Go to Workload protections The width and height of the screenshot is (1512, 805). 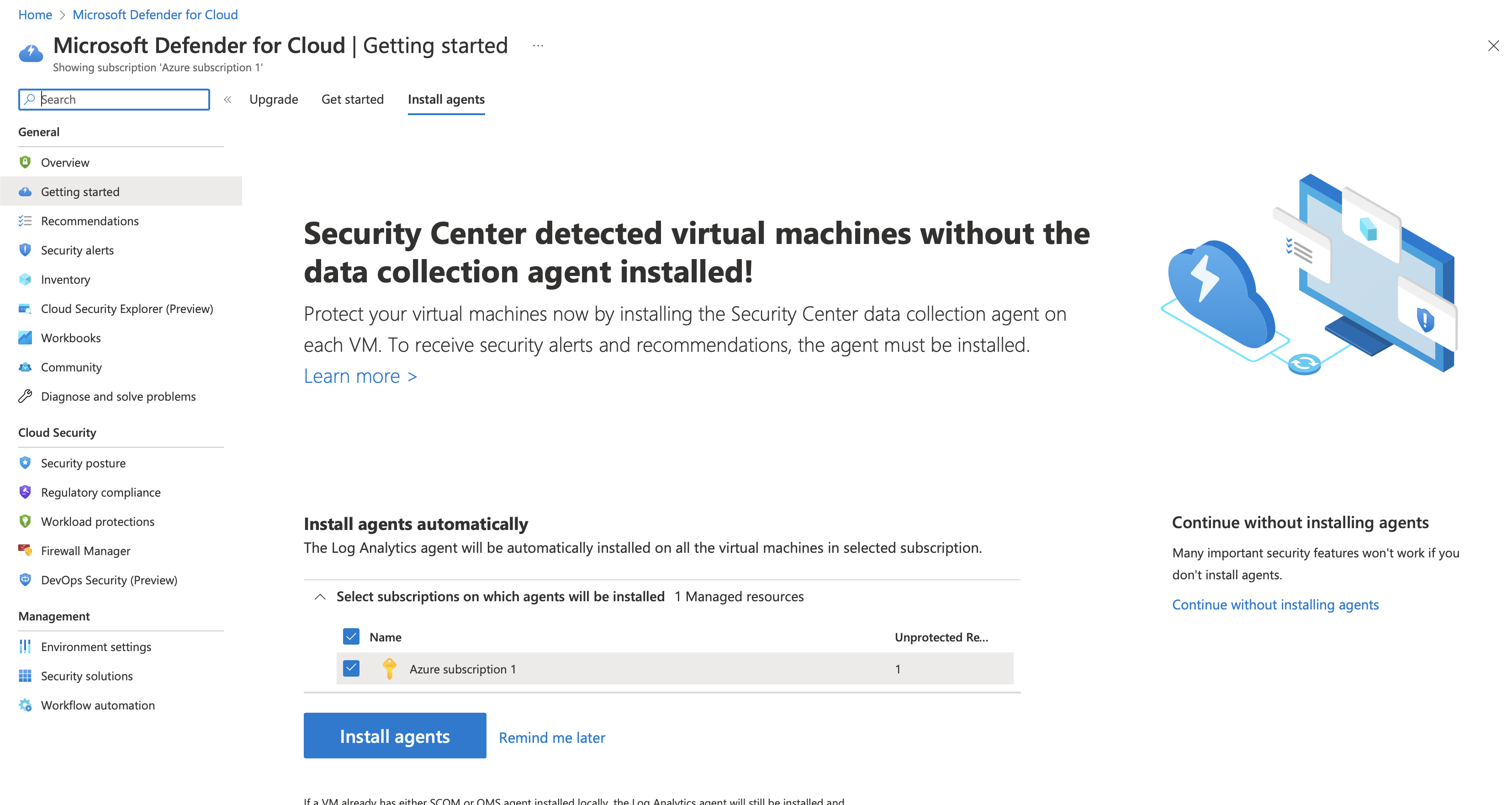[98, 521]
